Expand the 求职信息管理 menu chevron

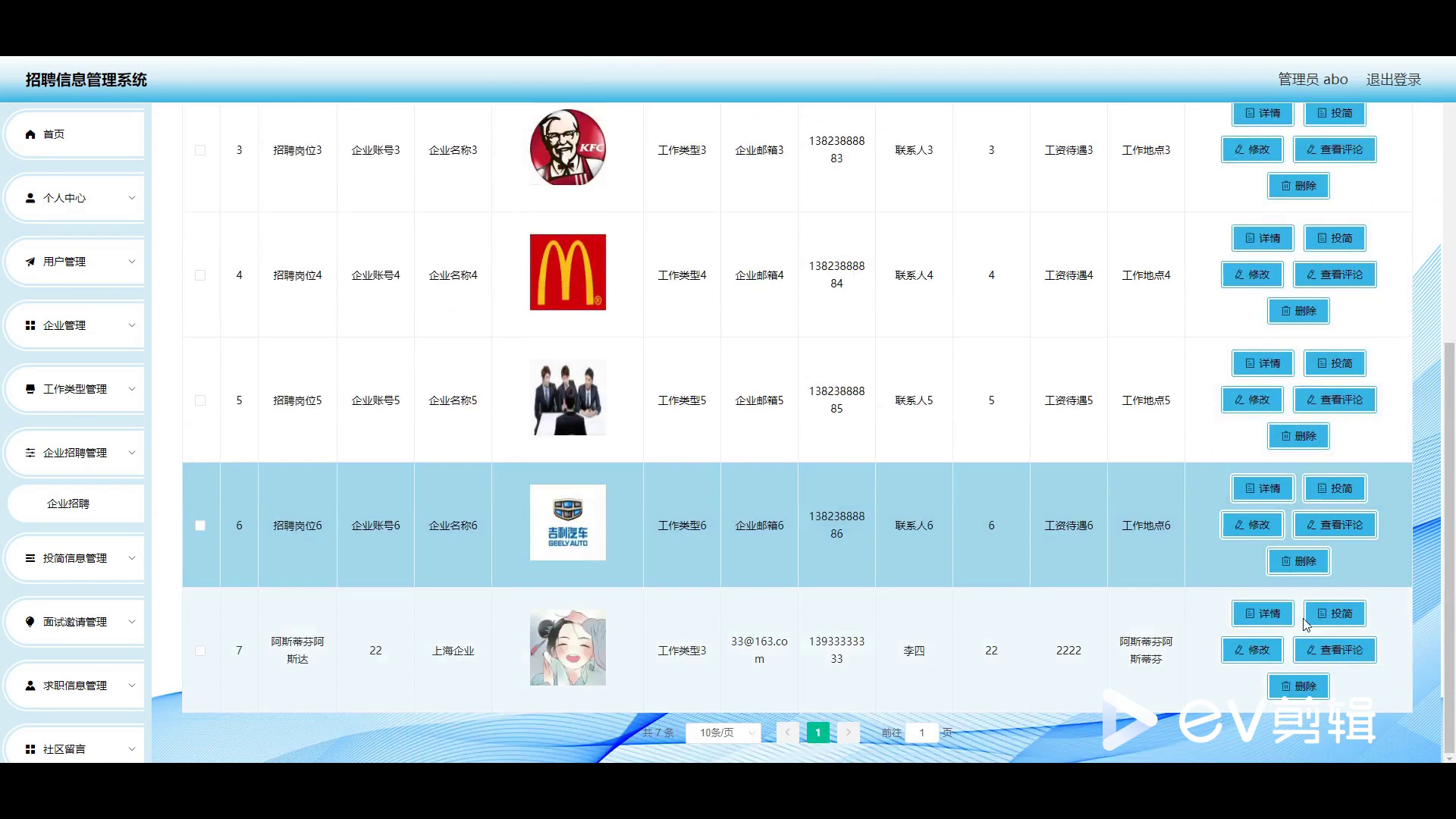(131, 686)
